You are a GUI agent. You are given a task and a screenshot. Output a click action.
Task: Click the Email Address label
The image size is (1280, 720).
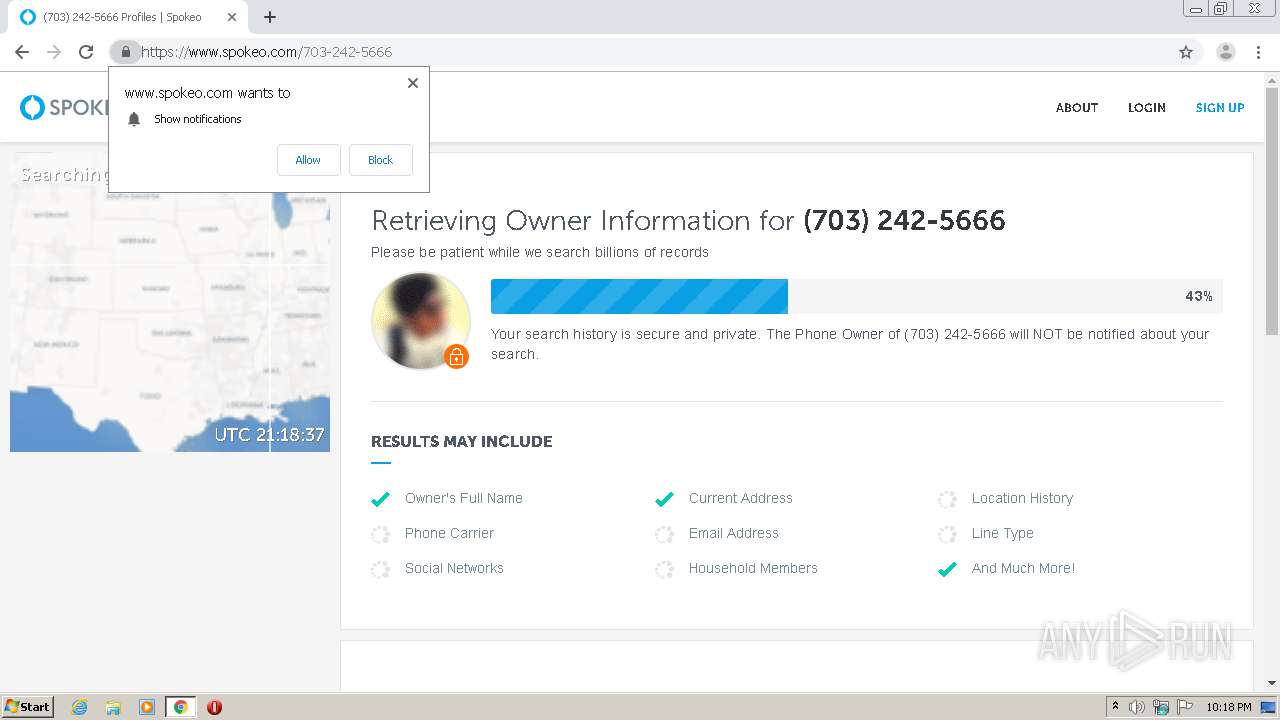tap(734, 533)
